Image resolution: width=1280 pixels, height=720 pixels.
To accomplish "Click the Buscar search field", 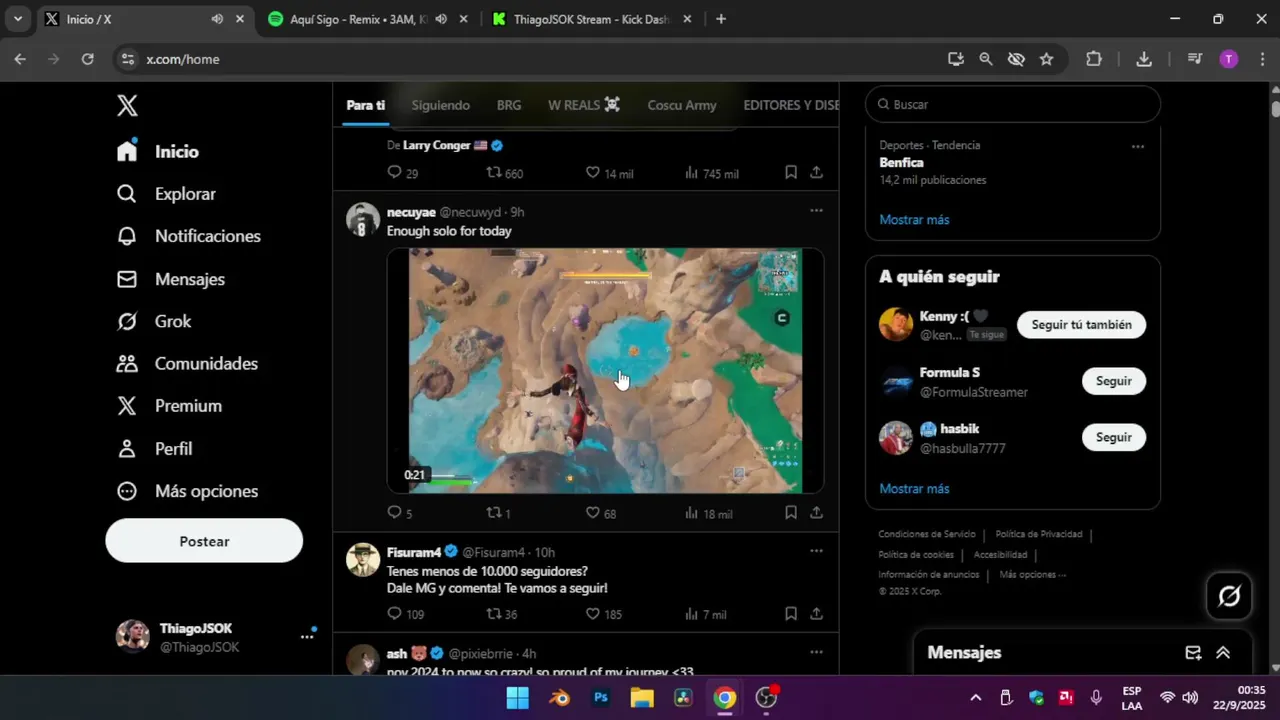I will coord(1013,104).
